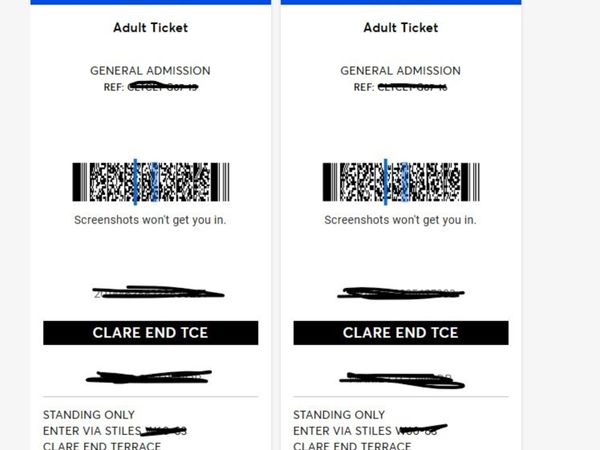Click CLARE END TERRACE on left ticket
This screenshot has width=600, height=450.
[102, 445]
